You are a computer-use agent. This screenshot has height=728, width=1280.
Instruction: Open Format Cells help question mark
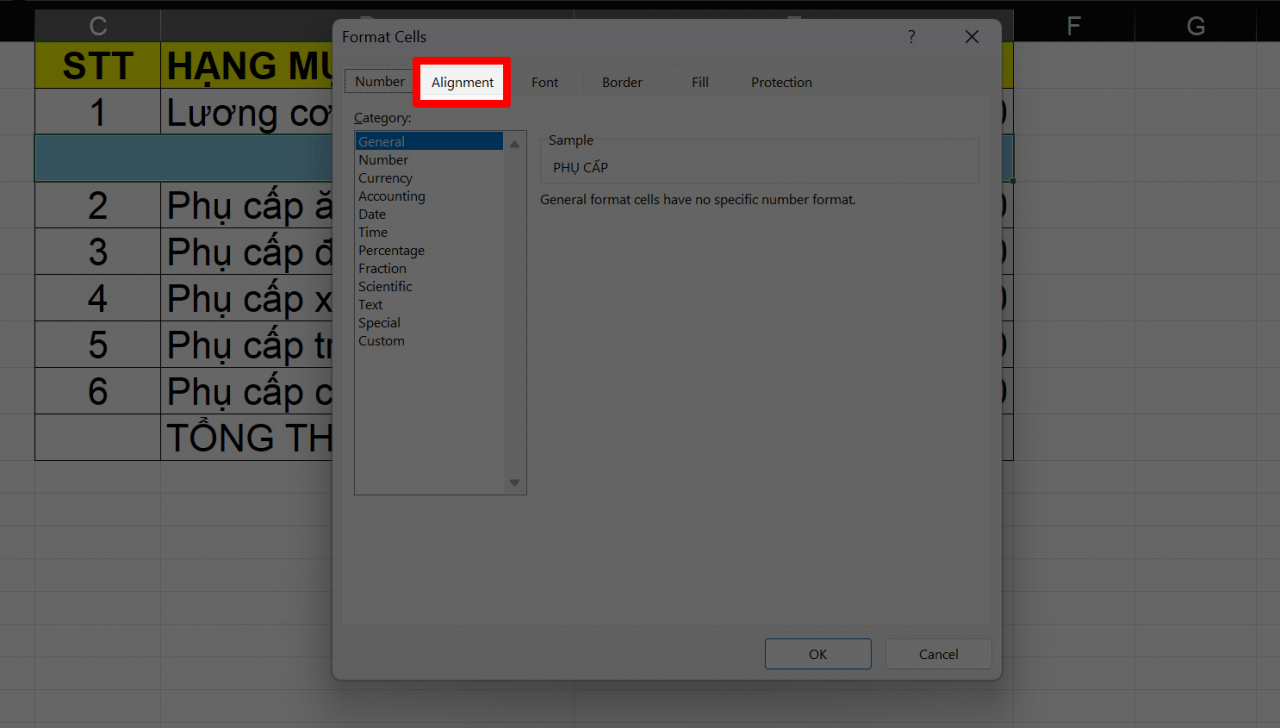[911, 37]
